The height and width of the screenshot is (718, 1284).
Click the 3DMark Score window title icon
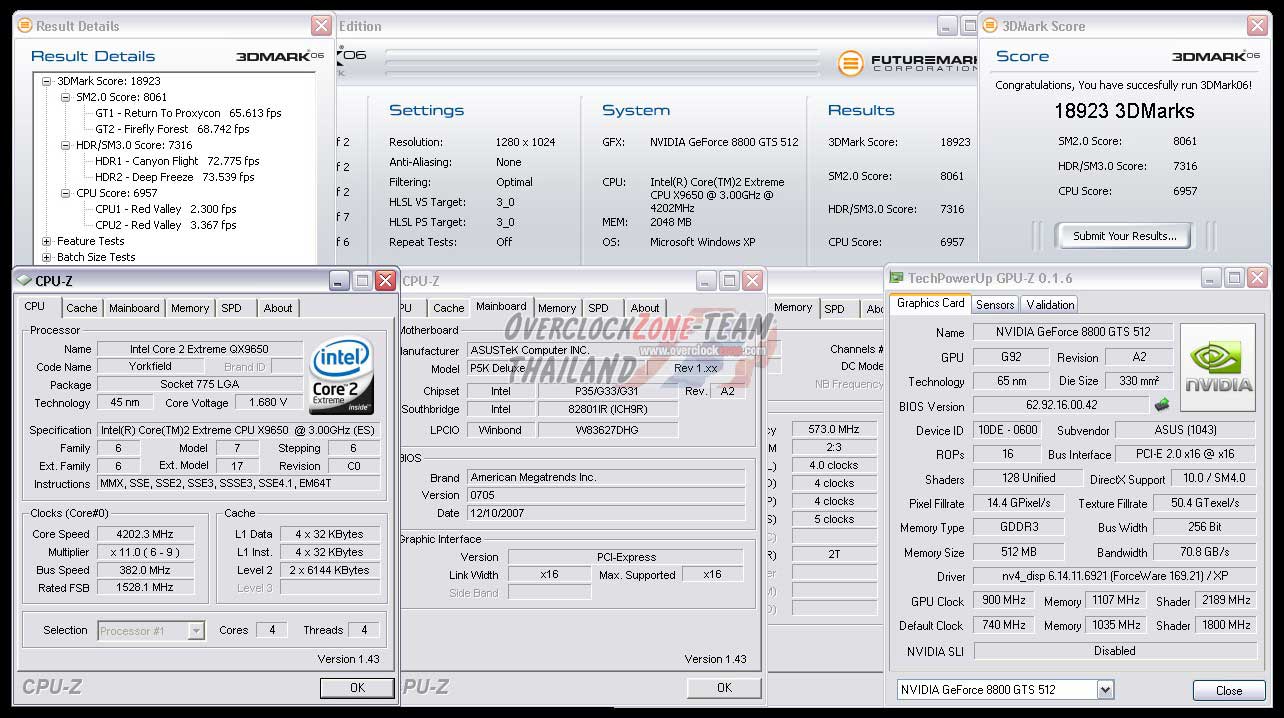click(990, 26)
